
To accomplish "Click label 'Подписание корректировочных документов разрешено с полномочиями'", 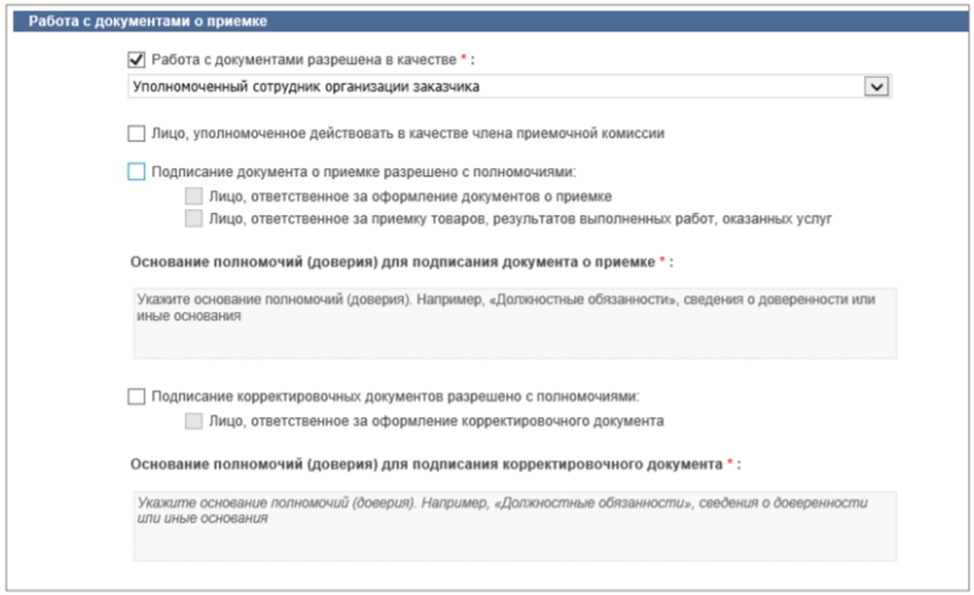I will (395, 396).
